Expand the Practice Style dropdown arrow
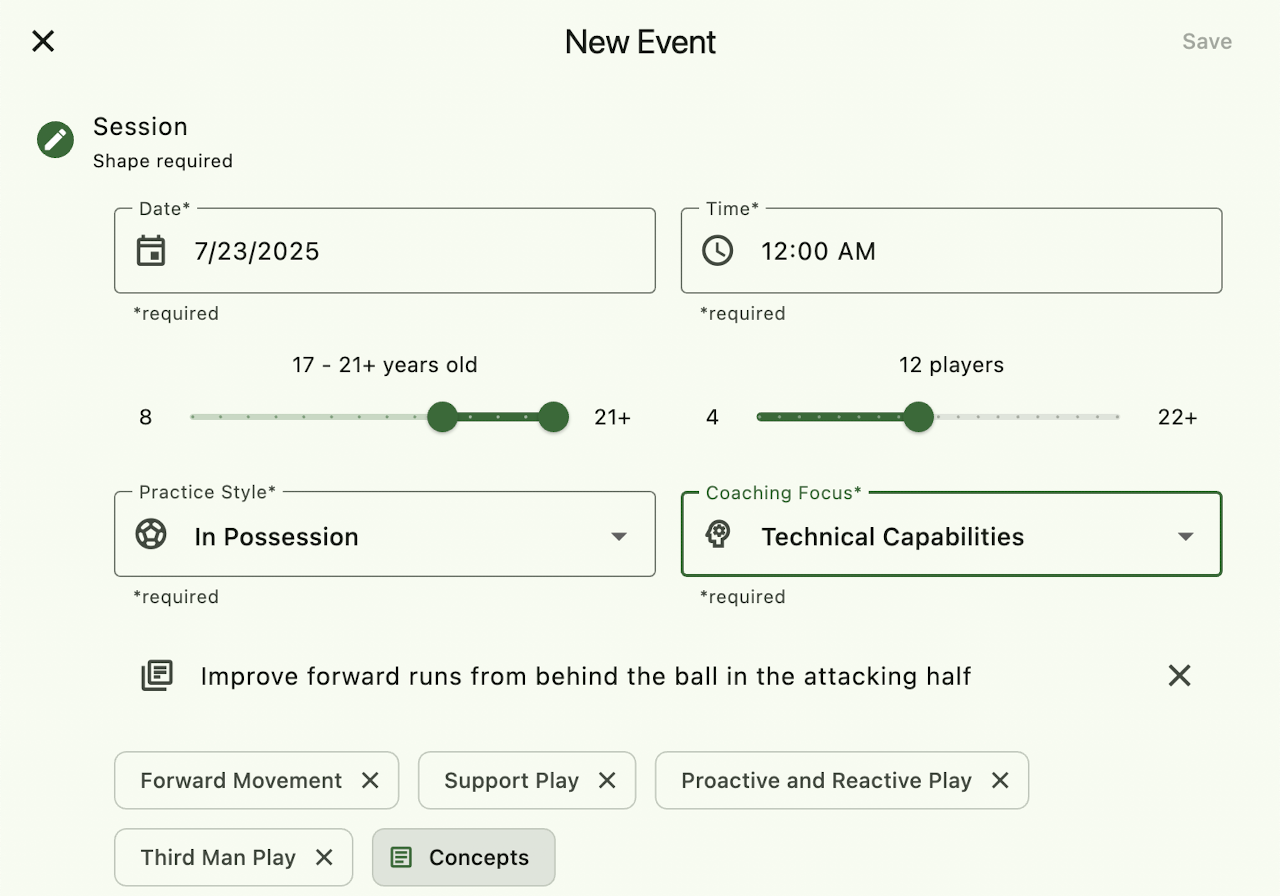Screen dimensions: 1280x896 [619, 536]
